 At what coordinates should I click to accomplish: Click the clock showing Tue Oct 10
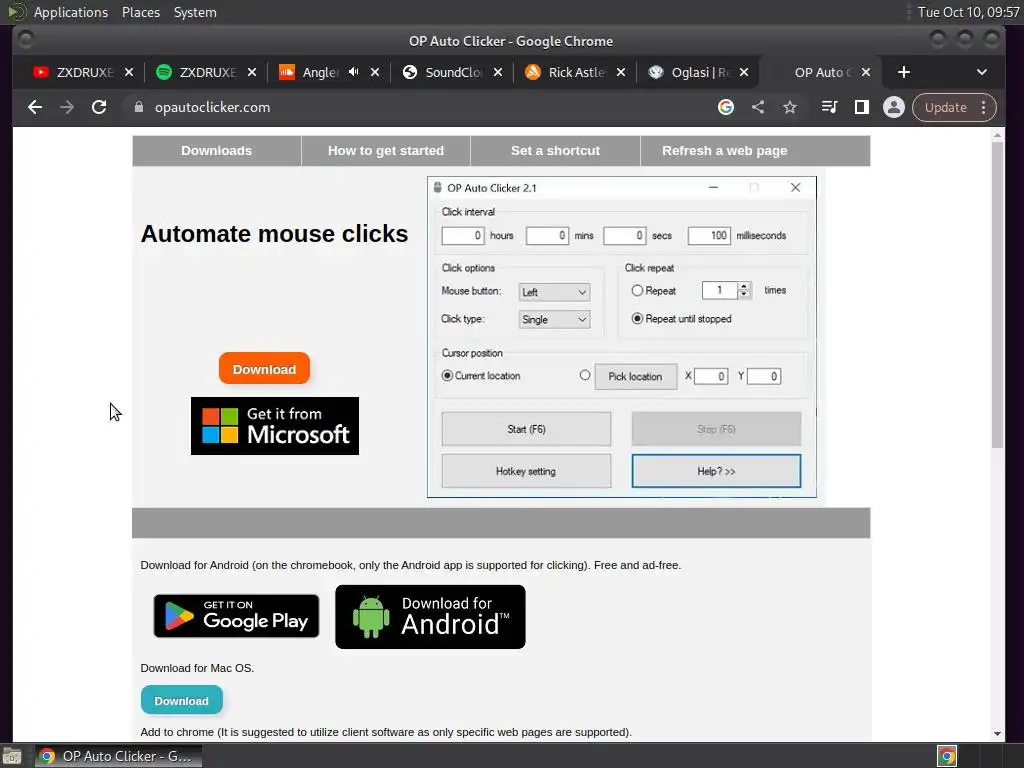(x=968, y=12)
